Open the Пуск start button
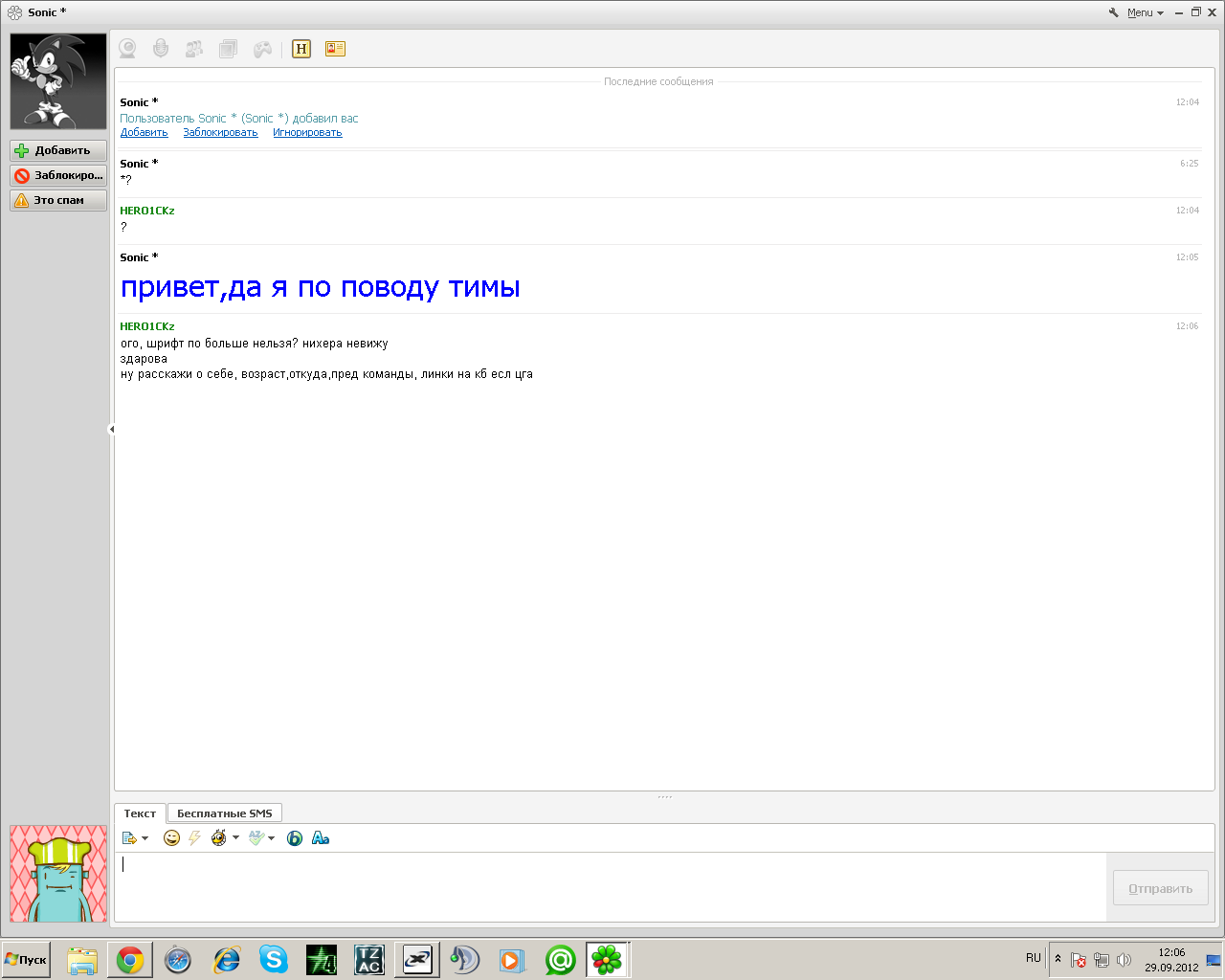The image size is (1225, 980). click(x=26, y=960)
